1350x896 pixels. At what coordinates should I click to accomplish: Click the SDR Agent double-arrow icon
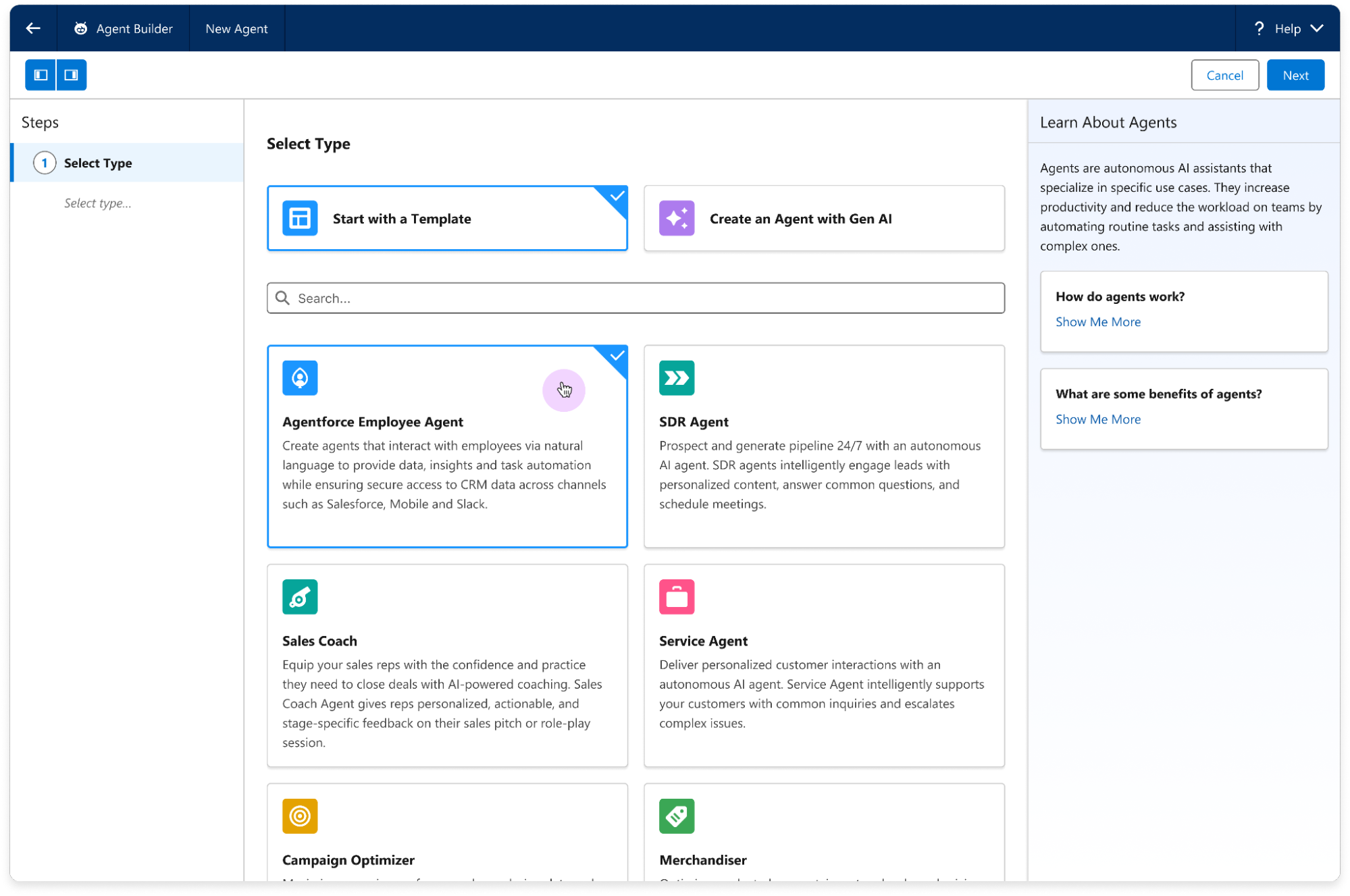click(676, 378)
